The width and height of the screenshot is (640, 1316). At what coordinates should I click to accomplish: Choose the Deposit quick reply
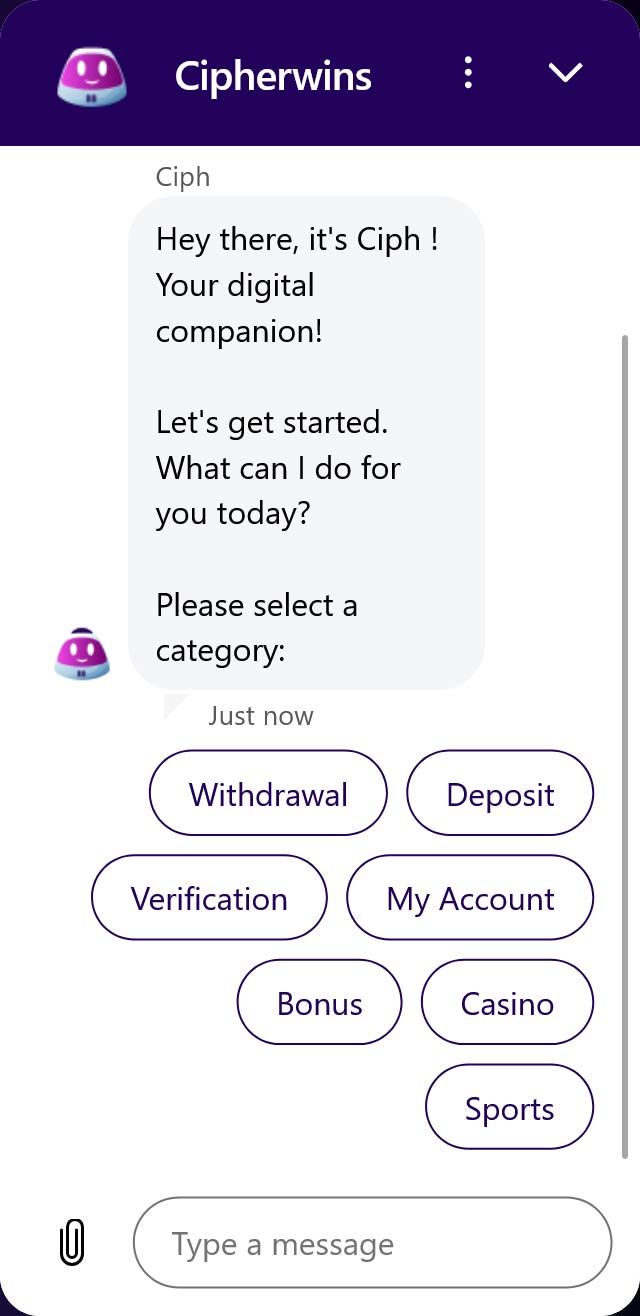point(500,793)
